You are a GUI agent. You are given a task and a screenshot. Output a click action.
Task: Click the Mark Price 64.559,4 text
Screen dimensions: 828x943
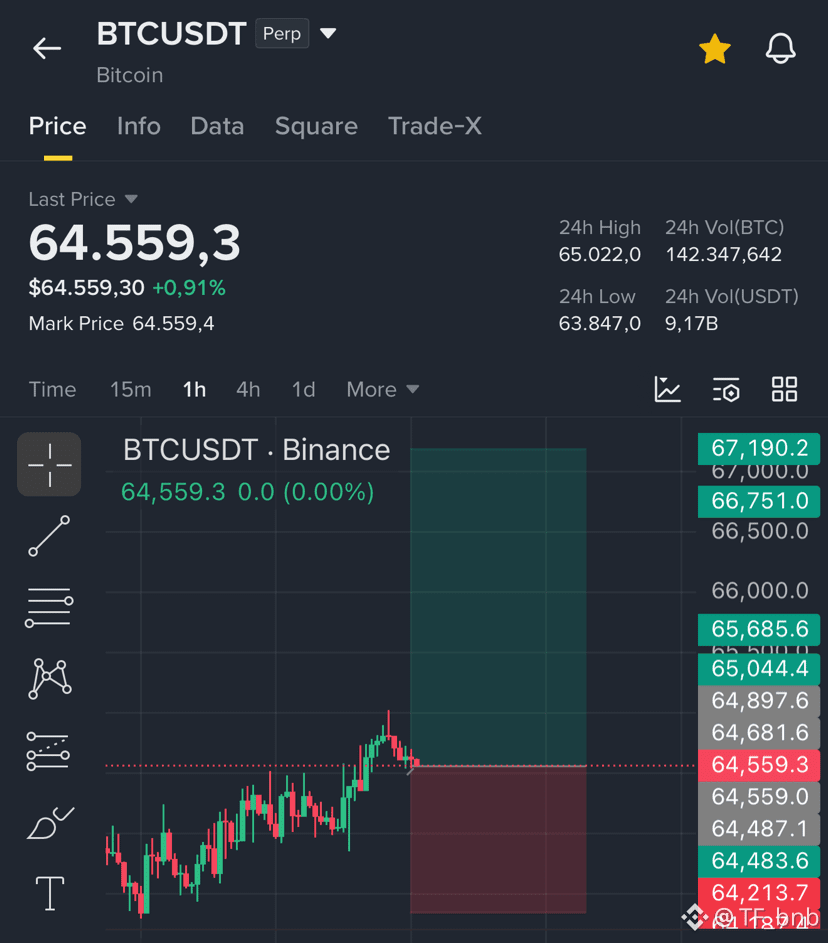tap(121, 324)
